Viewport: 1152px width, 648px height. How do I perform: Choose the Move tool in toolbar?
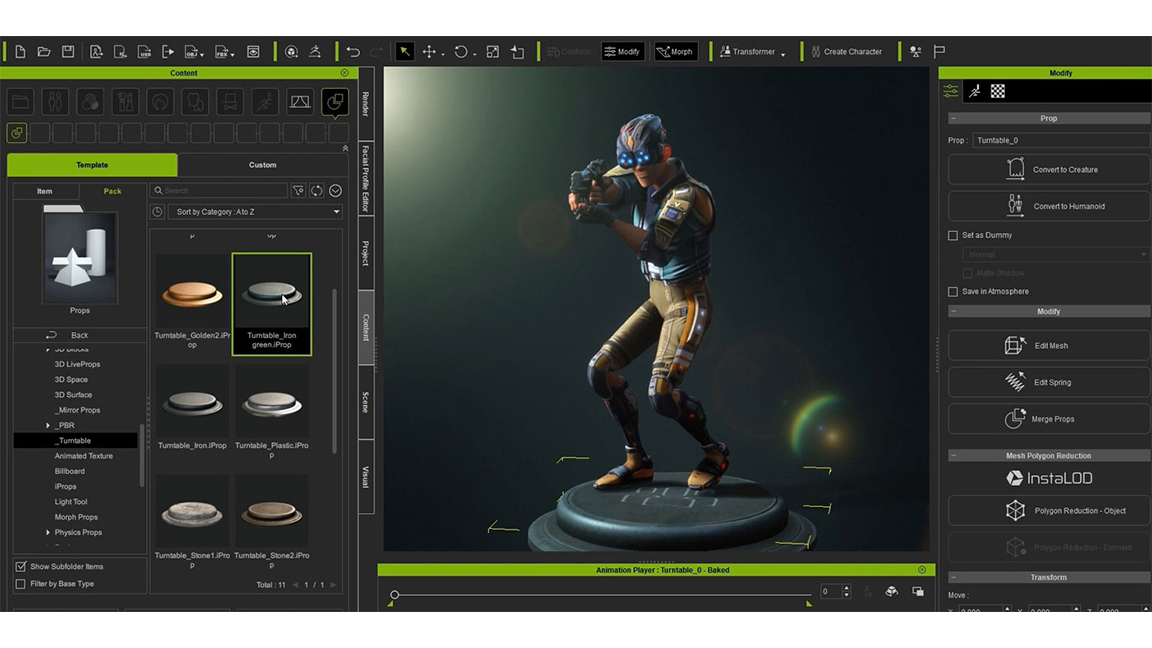pyautogui.click(x=430, y=51)
